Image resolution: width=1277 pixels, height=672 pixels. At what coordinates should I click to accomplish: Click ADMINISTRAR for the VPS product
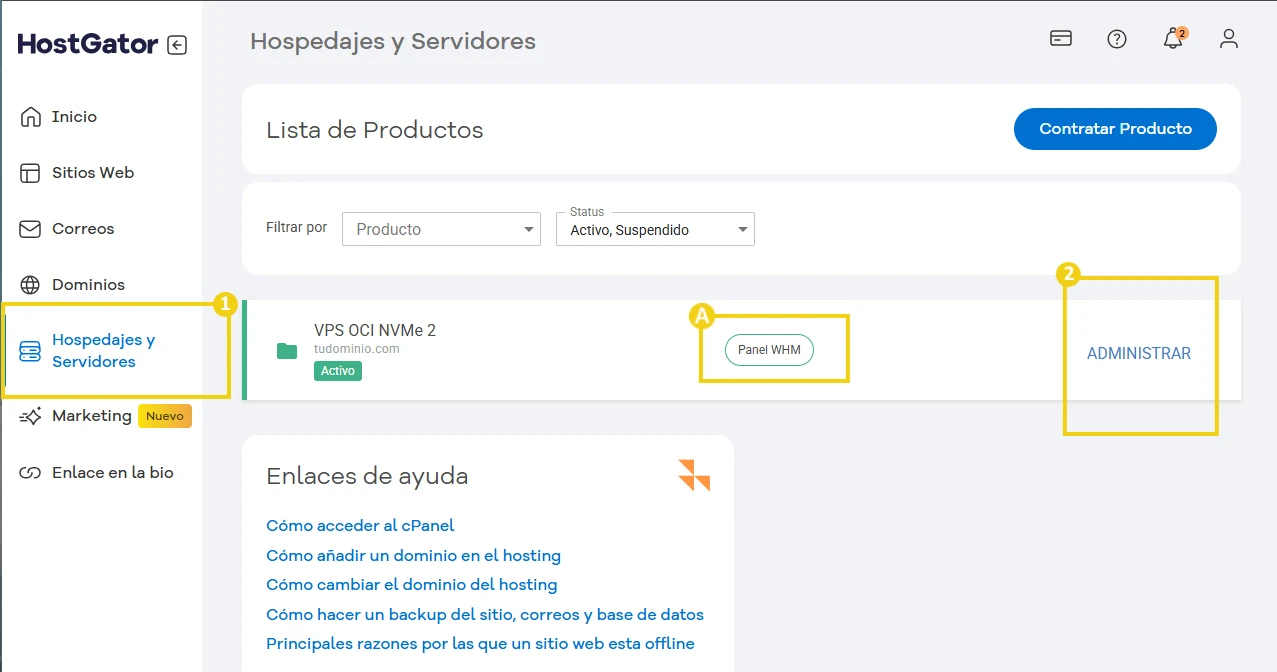point(1139,353)
